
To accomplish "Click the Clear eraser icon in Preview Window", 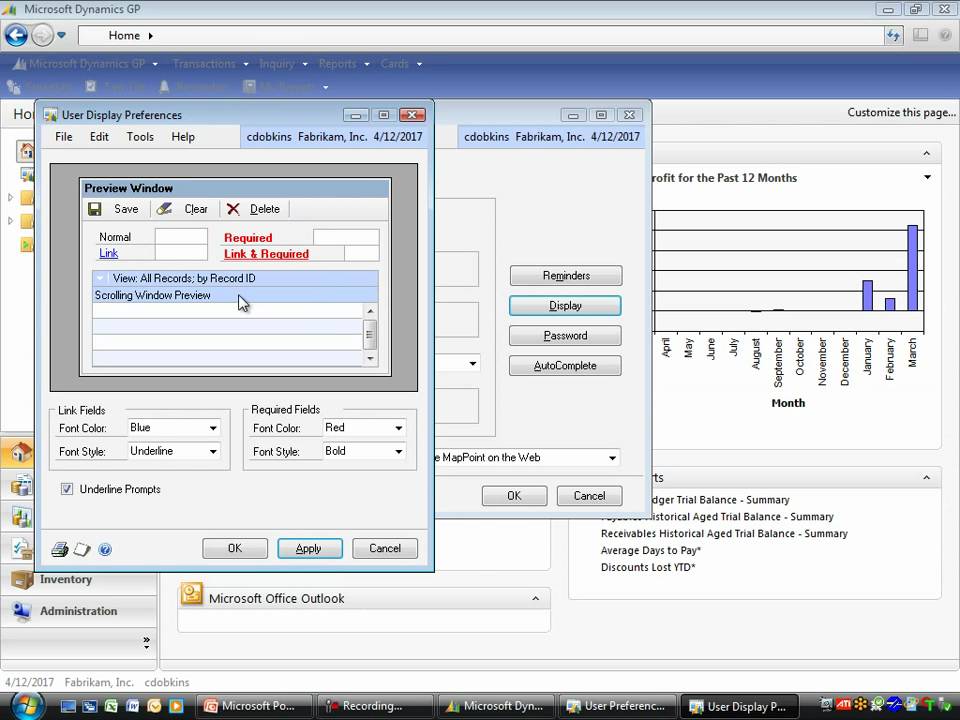I will (164, 209).
